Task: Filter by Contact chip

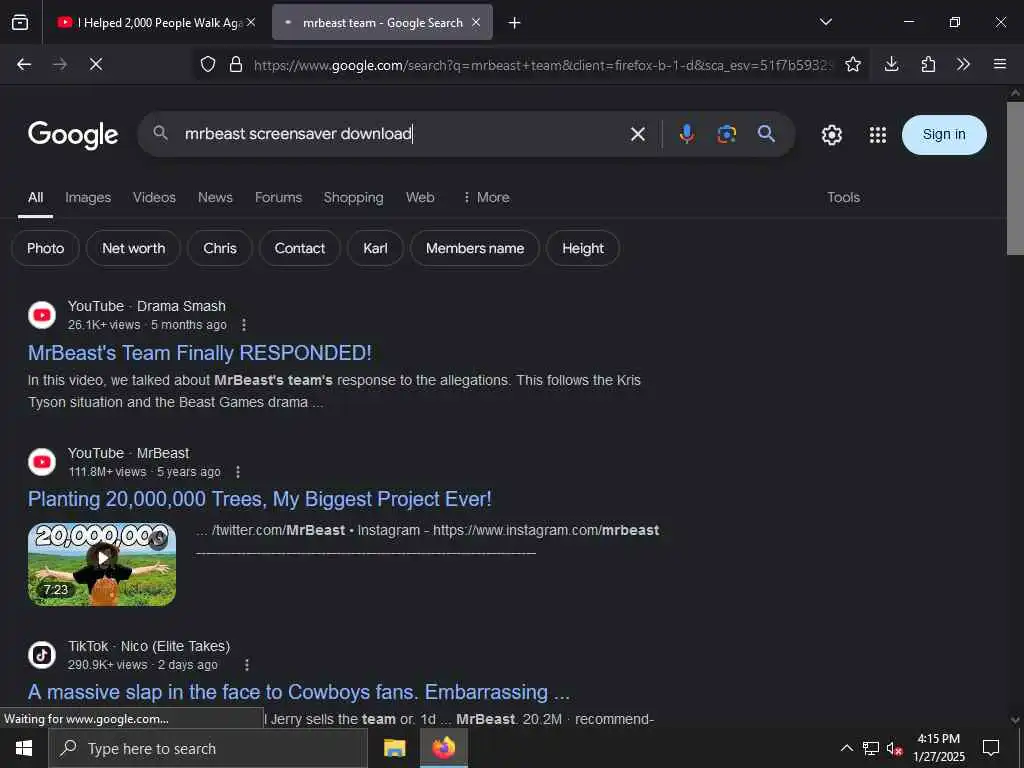Action: [299, 248]
